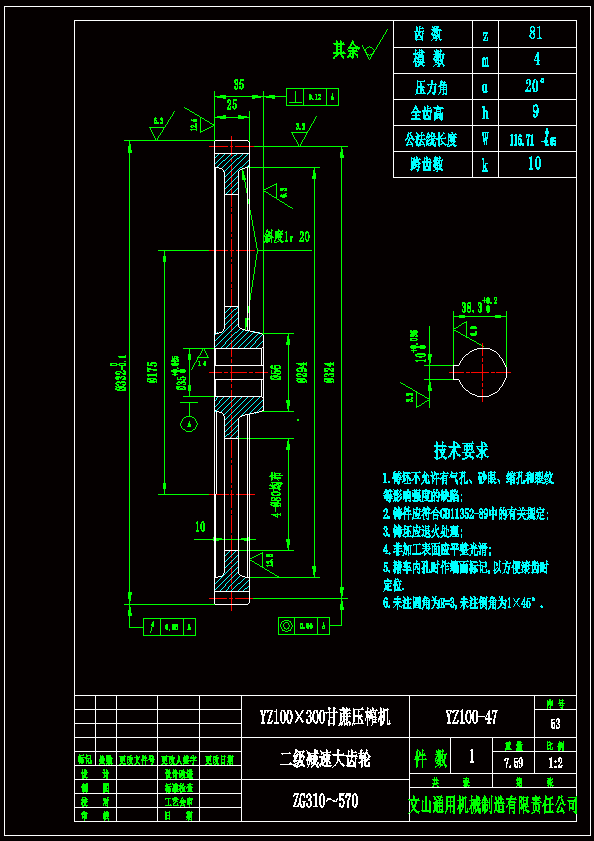Select the part name 二级减速大齿轮

tap(325, 759)
